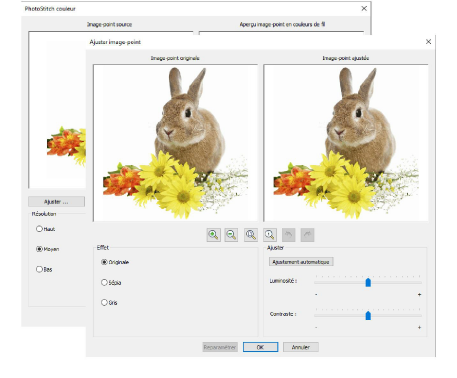Click the Ajuster ... button in PhotoStitch window
Screen dimensions: 457x378
(x=56, y=202)
